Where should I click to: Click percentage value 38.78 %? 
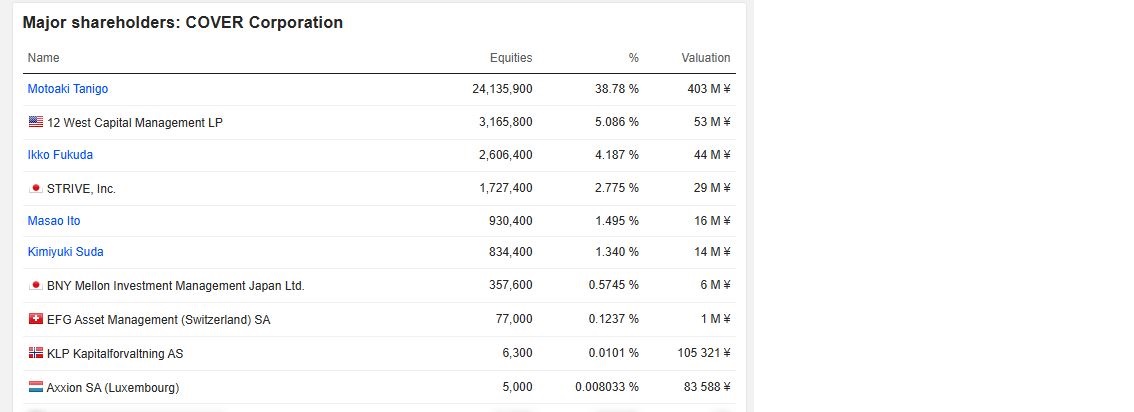(x=617, y=89)
